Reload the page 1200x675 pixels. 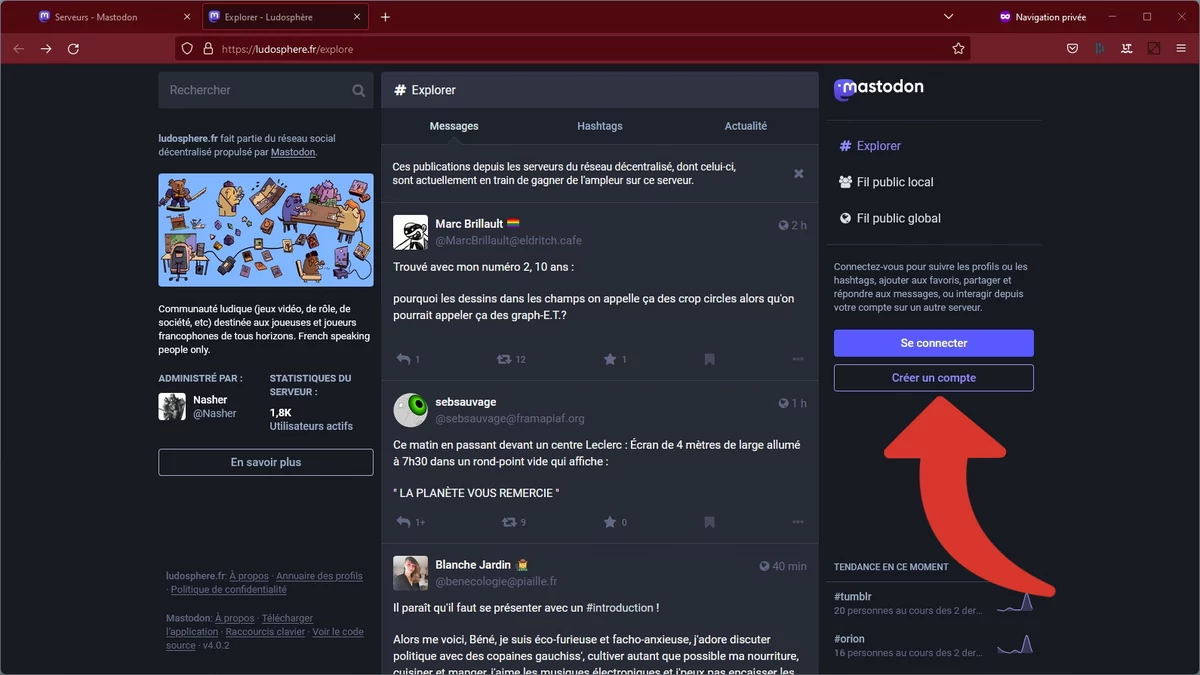73,48
